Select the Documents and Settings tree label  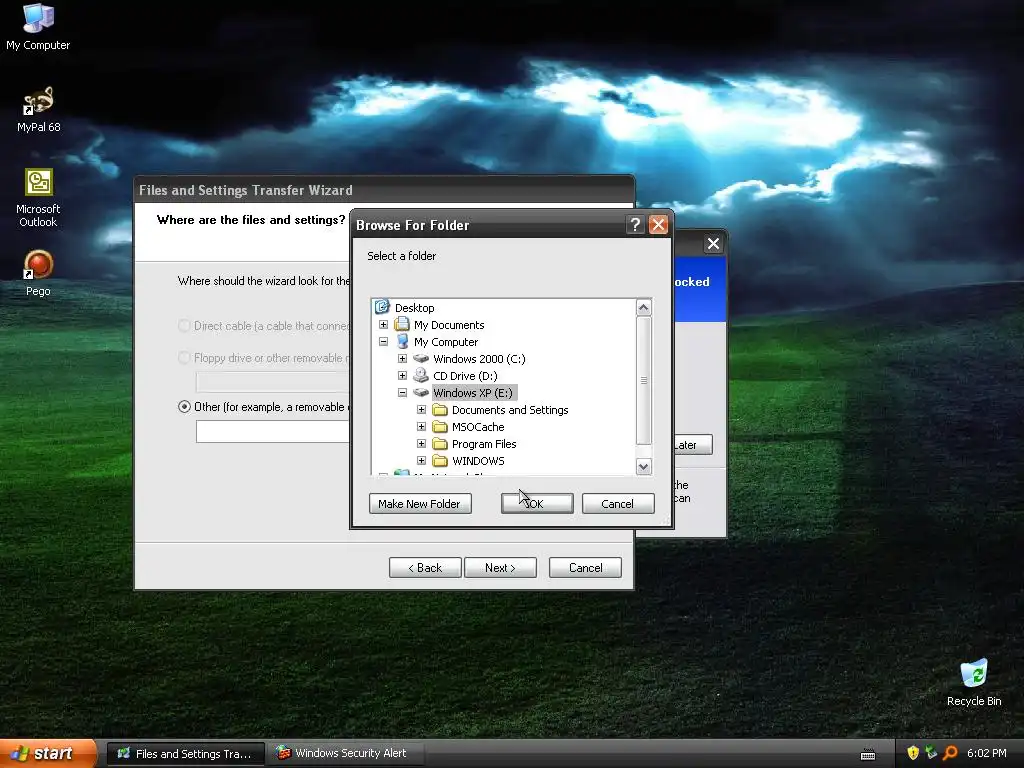510,409
